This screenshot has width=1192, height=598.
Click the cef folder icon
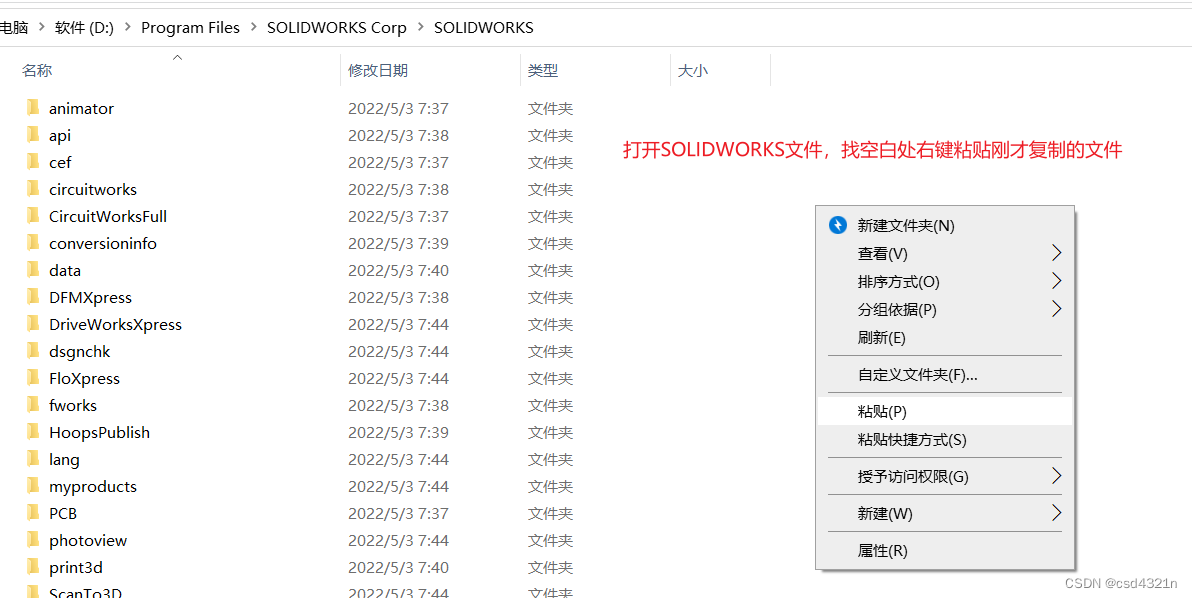33,162
